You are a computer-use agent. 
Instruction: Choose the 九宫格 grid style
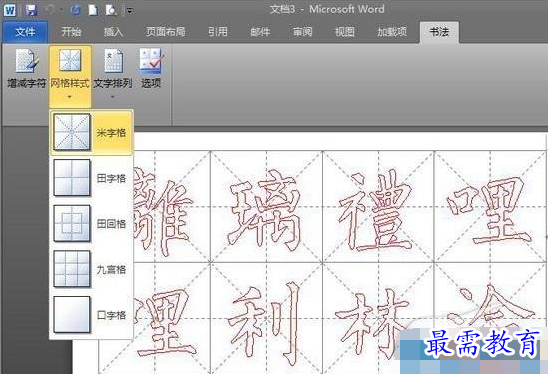(x=91, y=269)
